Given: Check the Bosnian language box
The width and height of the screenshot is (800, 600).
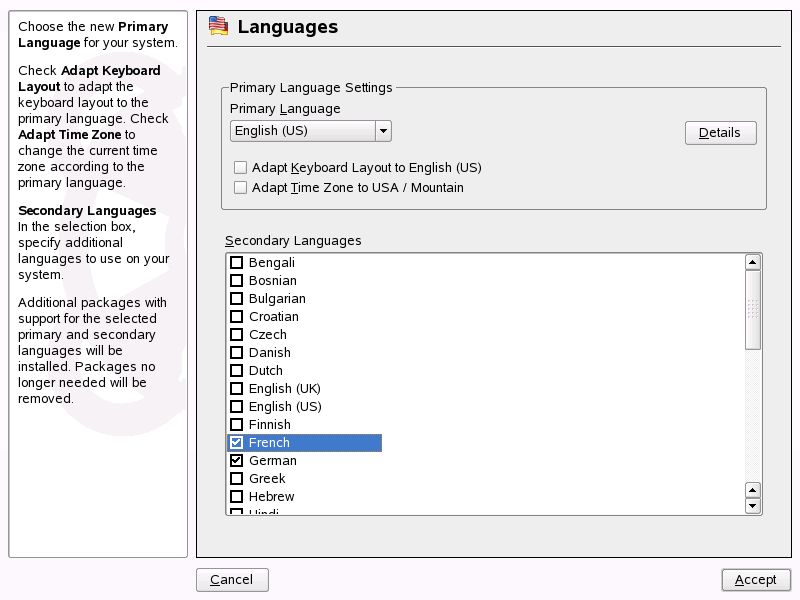Looking at the screenshot, I should (x=237, y=281).
